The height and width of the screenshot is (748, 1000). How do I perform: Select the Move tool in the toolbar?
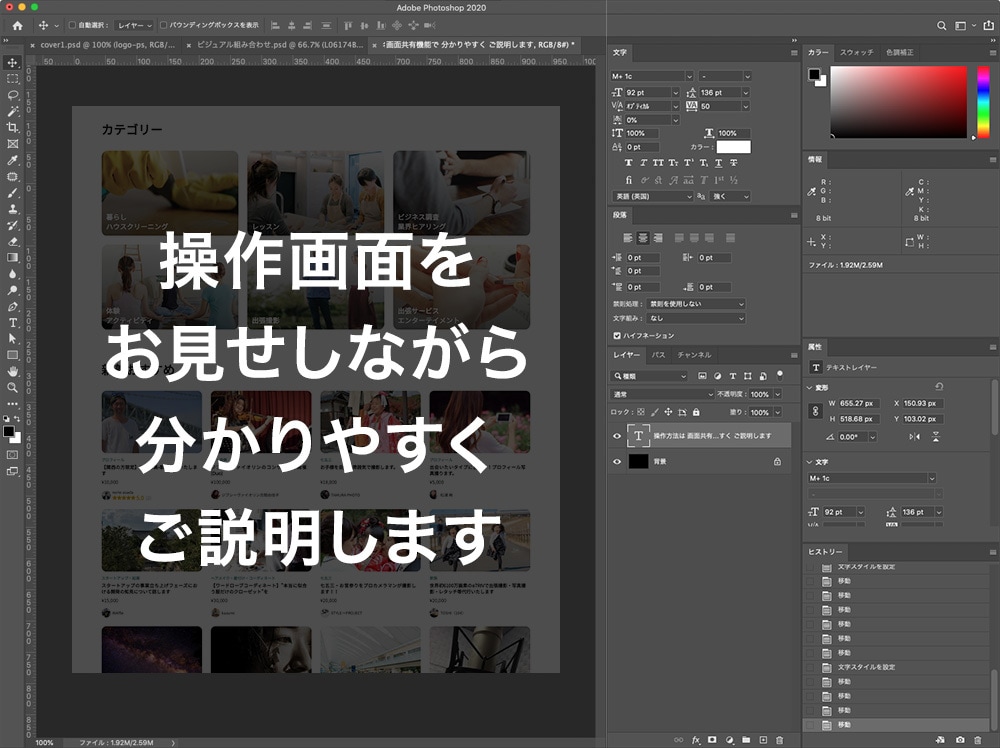(12, 62)
